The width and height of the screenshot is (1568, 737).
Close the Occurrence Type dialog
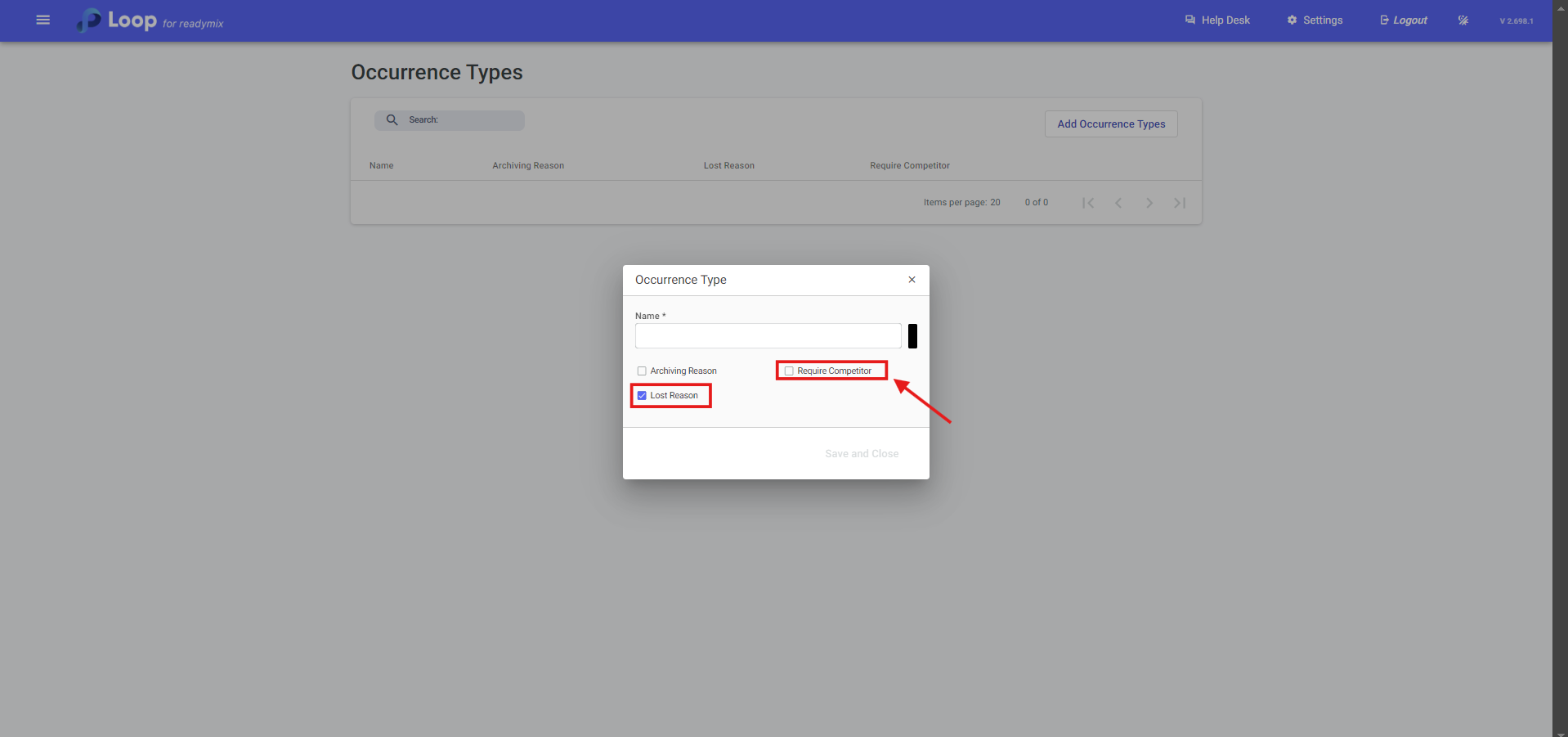pyautogui.click(x=912, y=280)
